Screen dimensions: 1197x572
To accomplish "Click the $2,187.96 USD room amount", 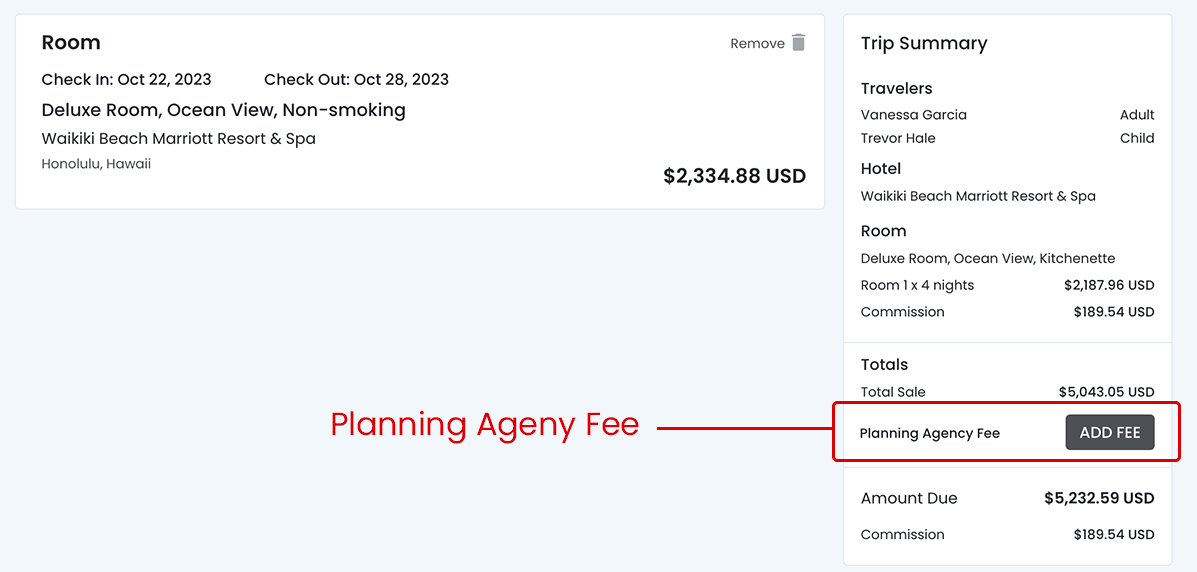I will click(x=1109, y=285).
